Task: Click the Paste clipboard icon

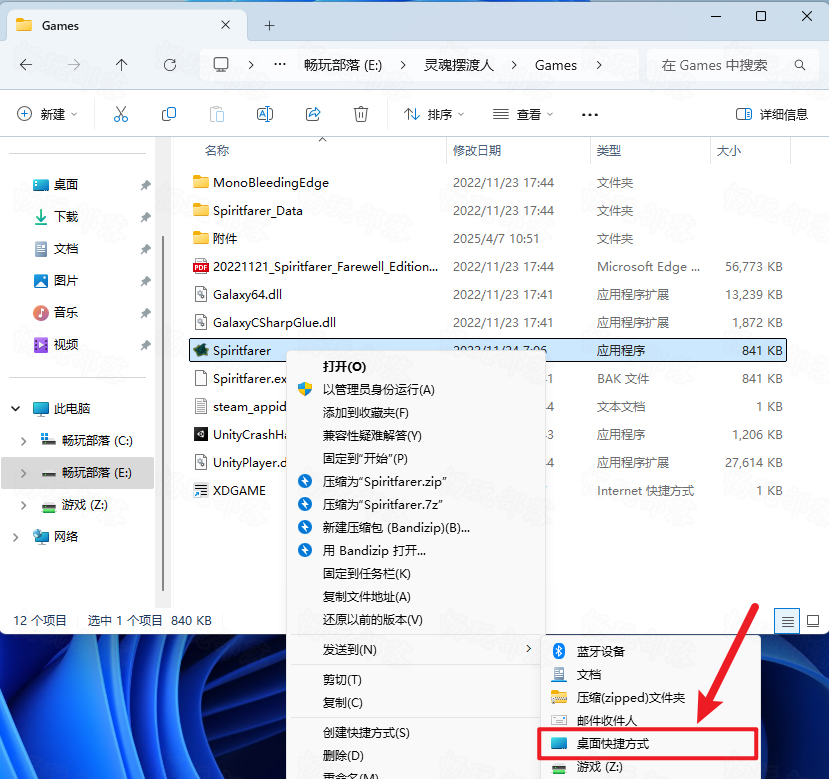Action: click(x=217, y=114)
